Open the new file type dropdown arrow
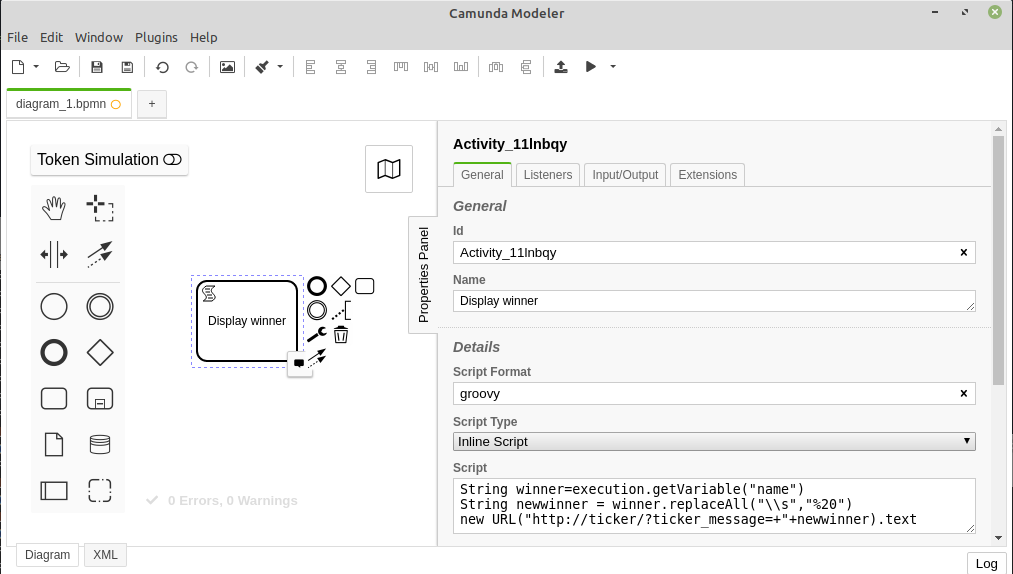Viewport: 1013px width, 574px height. (36, 67)
